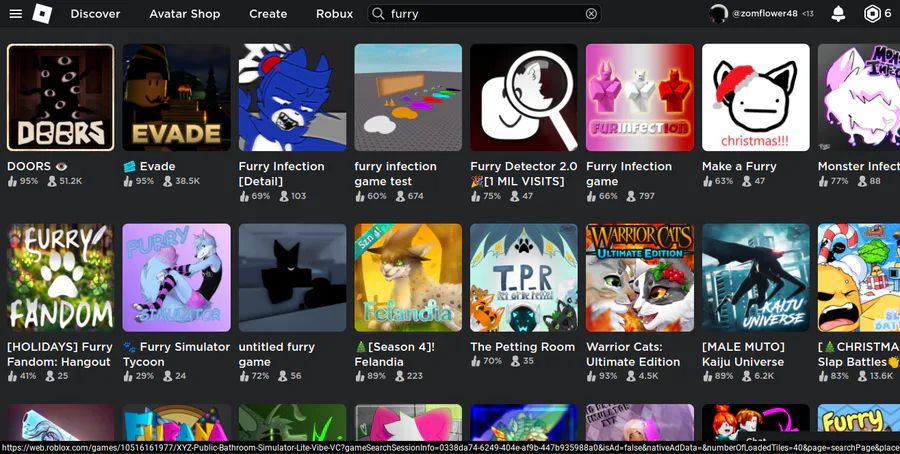Image resolution: width=900 pixels, height=454 pixels.
Task: Click the DOORS game title
Action: (37, 166)
